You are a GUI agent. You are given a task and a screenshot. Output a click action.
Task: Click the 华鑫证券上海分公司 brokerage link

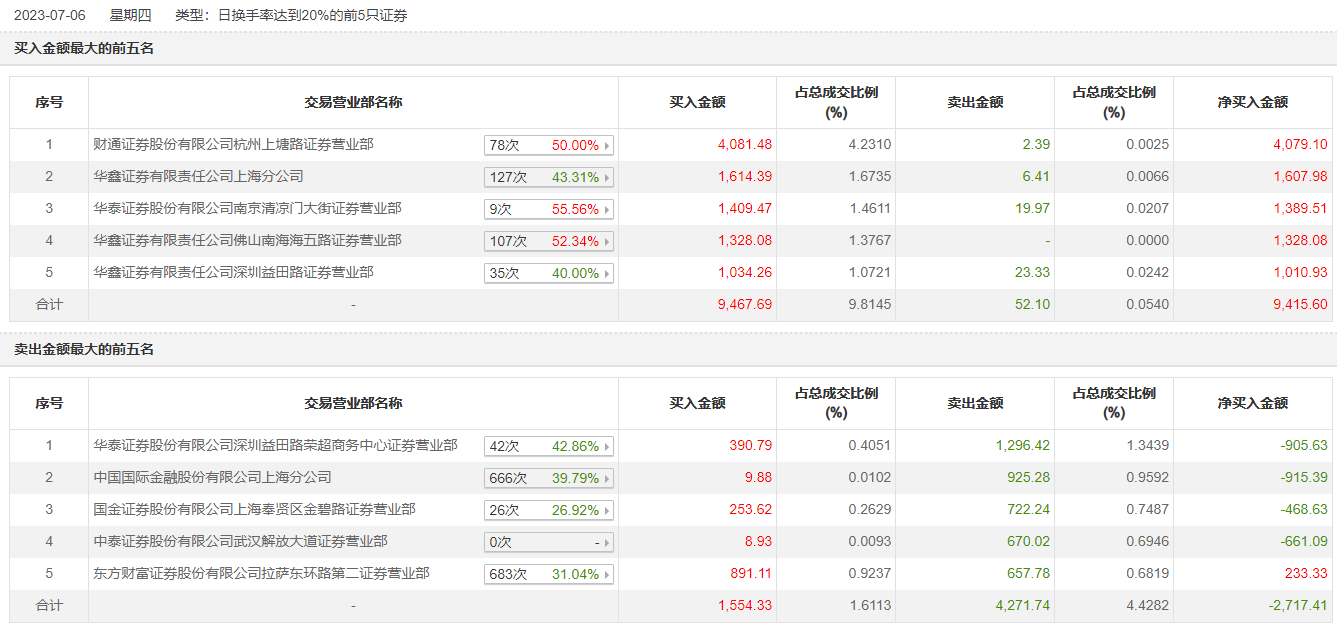pyautogui.click(x=198, y=177)
